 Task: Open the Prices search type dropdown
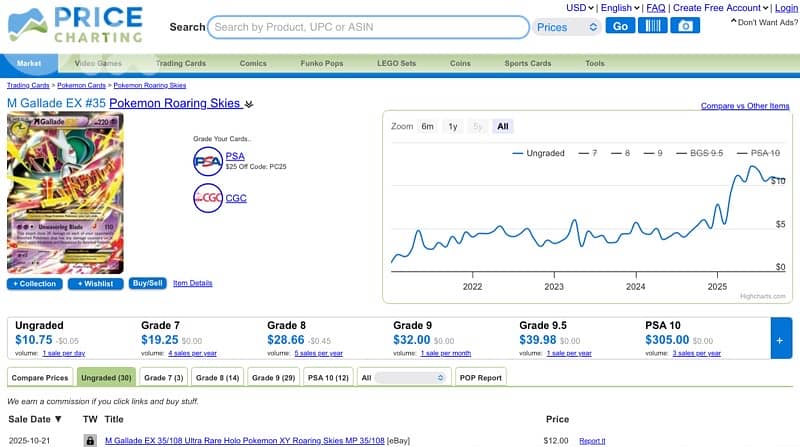[566, 27]
